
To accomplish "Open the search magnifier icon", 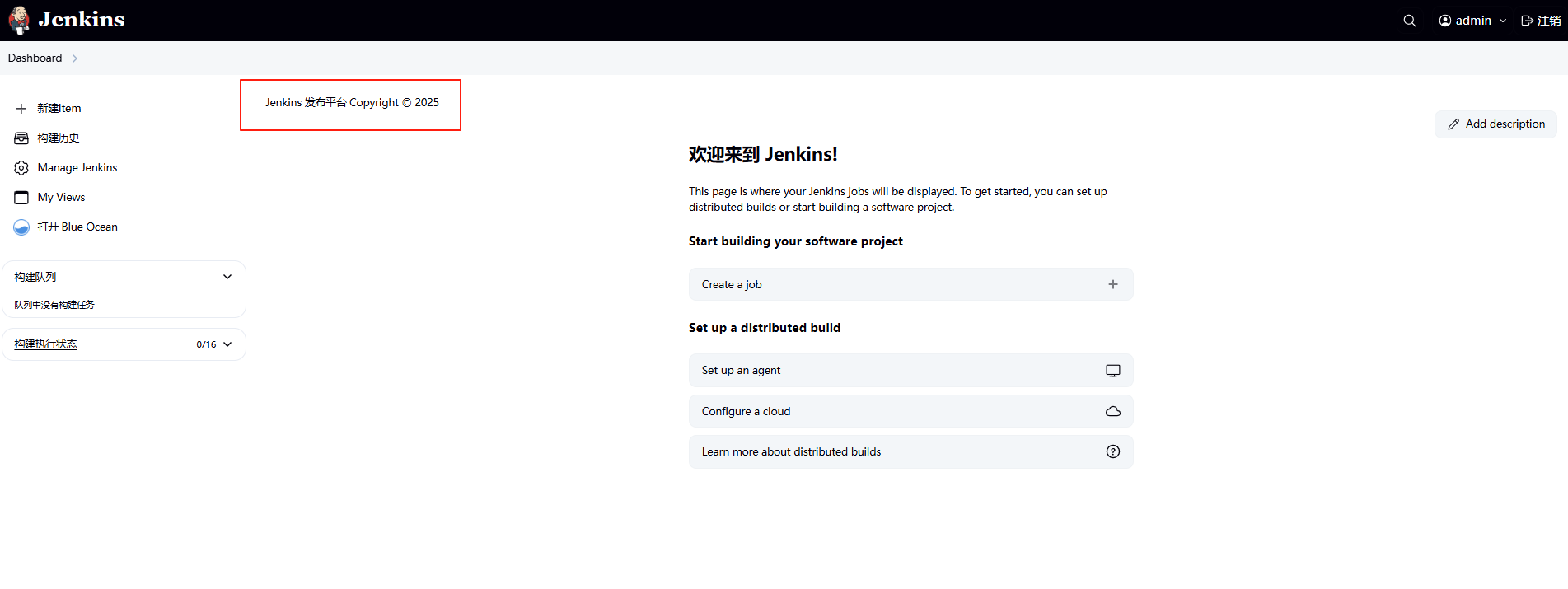I will click(x=1410, y=21).
